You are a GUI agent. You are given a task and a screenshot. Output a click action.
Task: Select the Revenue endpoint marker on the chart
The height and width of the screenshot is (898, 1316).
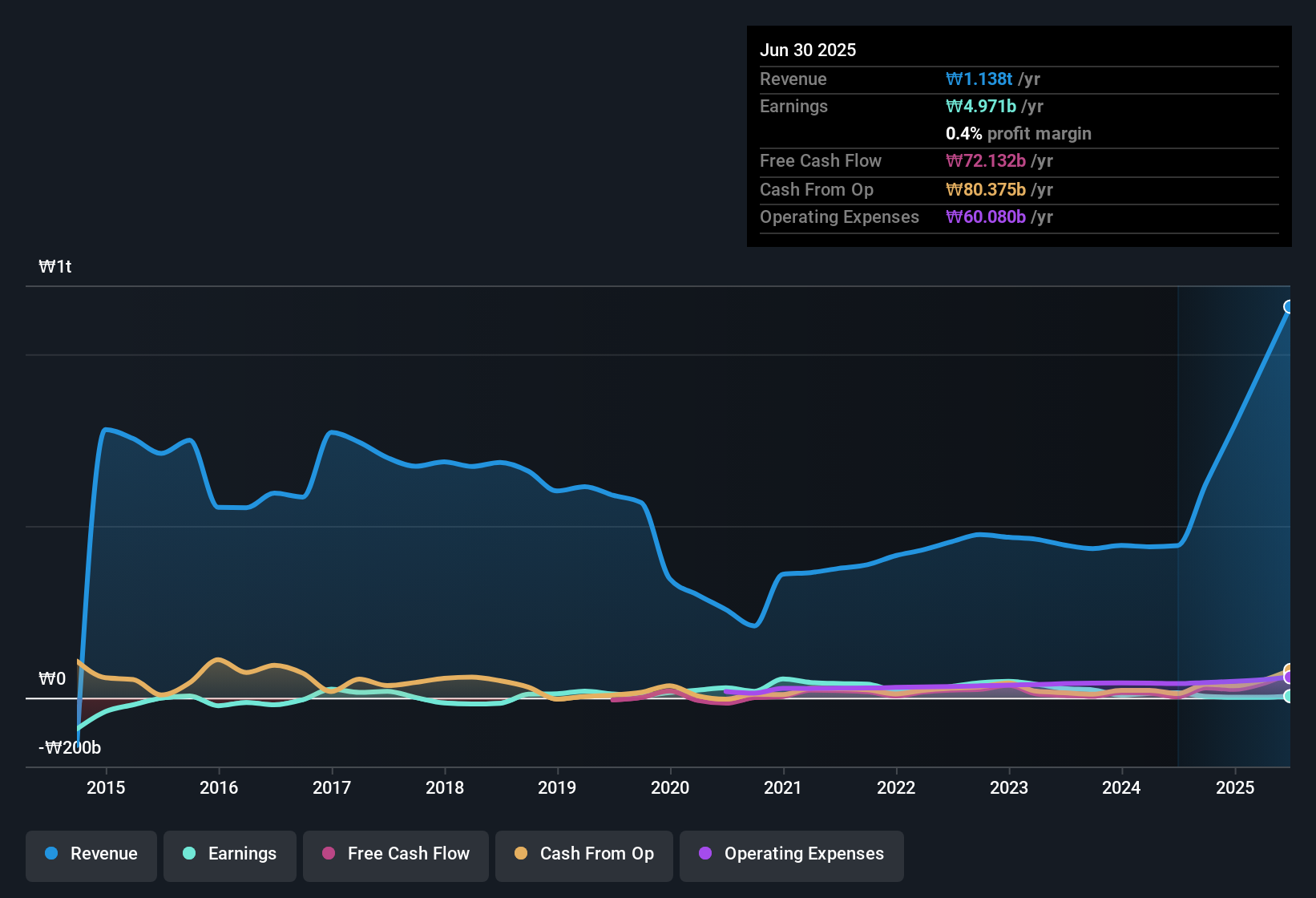(x=1289, y=306)
